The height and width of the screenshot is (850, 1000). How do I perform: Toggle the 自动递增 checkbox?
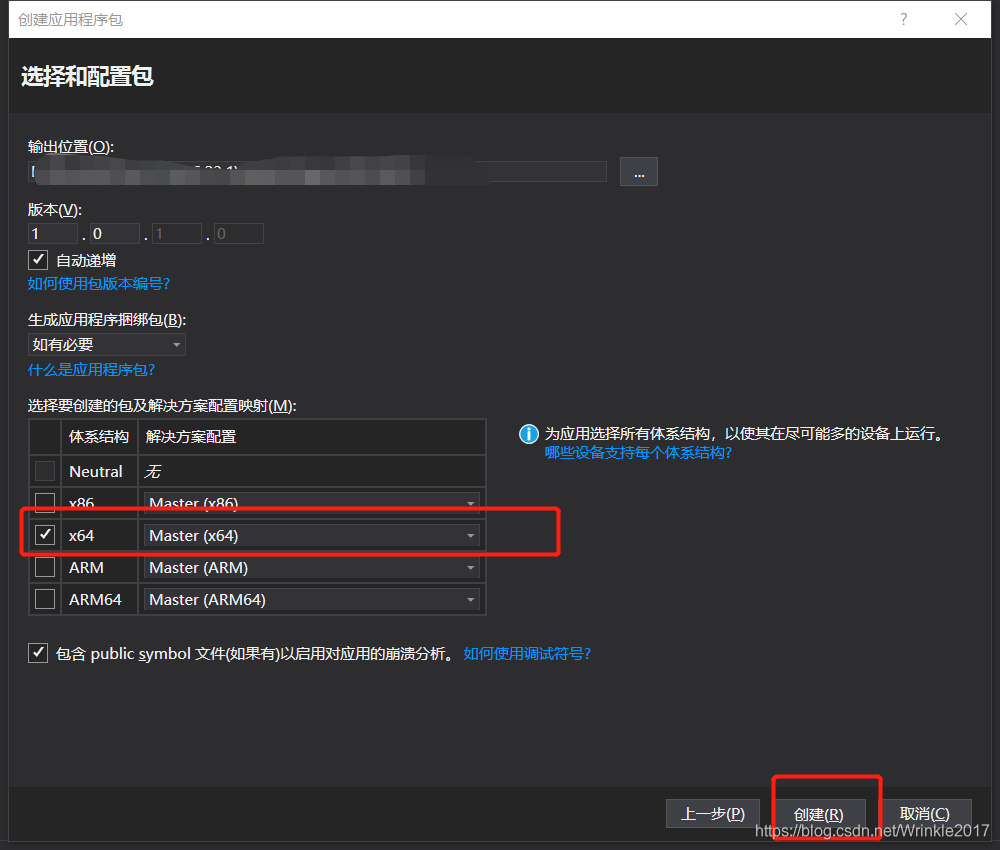click(38, 260)
